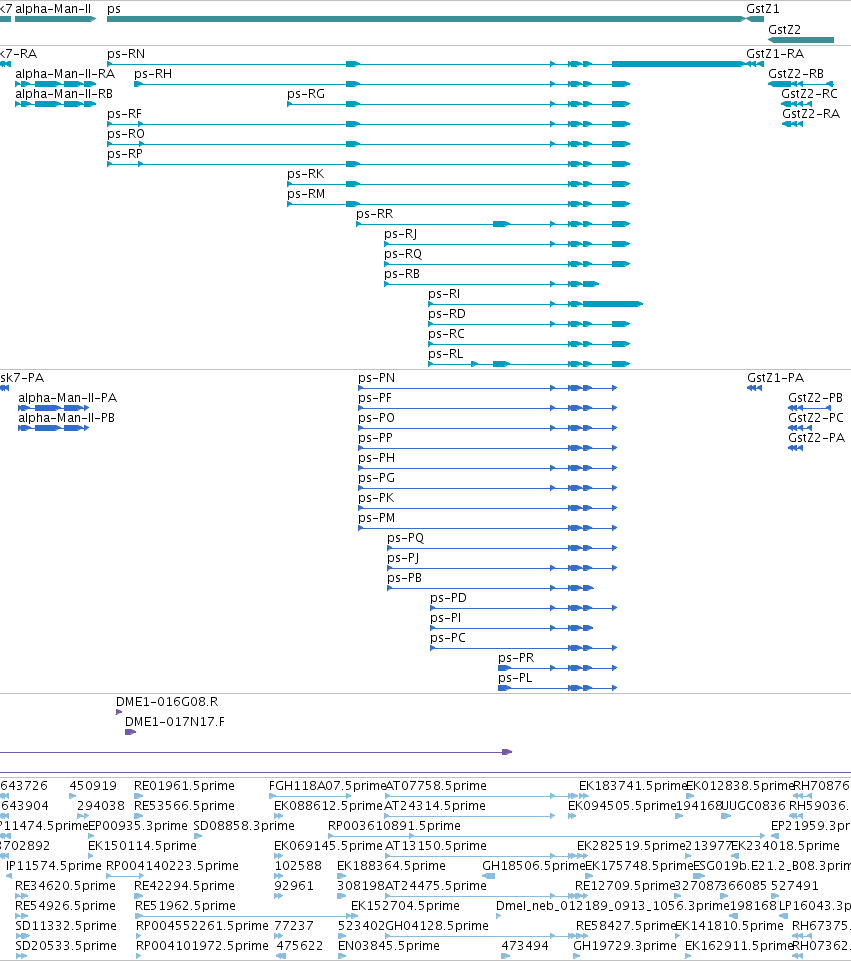This screenshot has width=851, height=961.
Task: Select GstZ1-PA protein
Action: (x=776, y=378)
